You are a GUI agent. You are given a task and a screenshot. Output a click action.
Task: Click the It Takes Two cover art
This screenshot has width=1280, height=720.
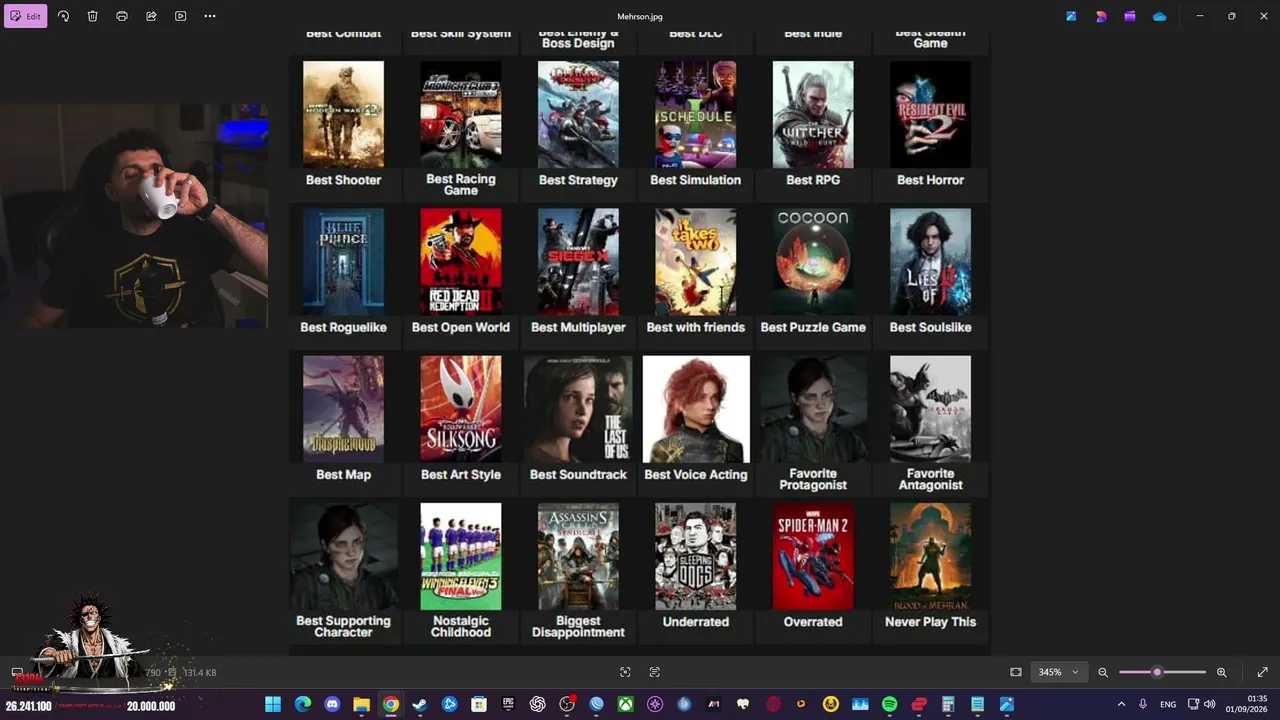(x=696, y=261)
